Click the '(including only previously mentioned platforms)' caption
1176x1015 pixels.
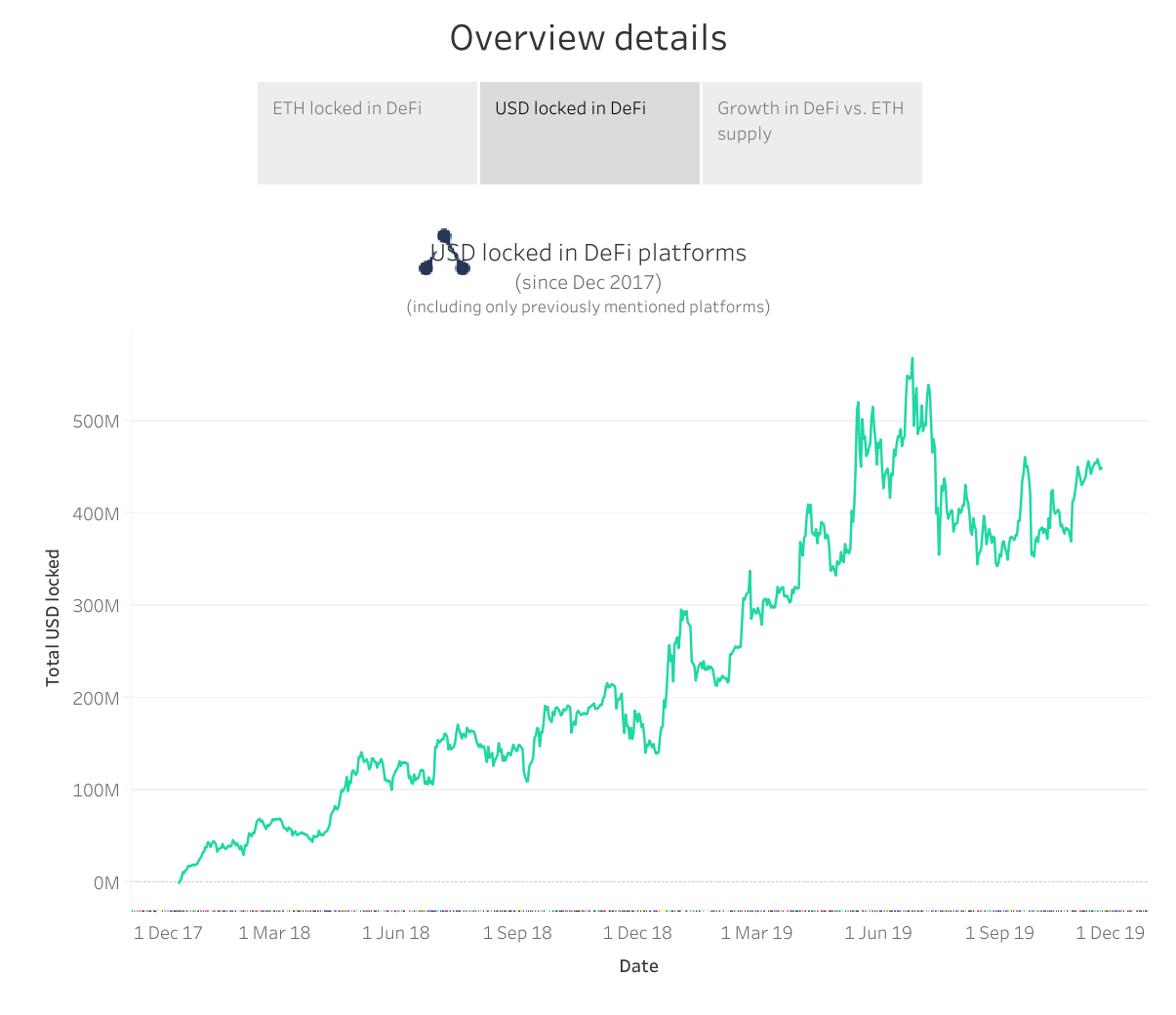click(x=588, y=306)
